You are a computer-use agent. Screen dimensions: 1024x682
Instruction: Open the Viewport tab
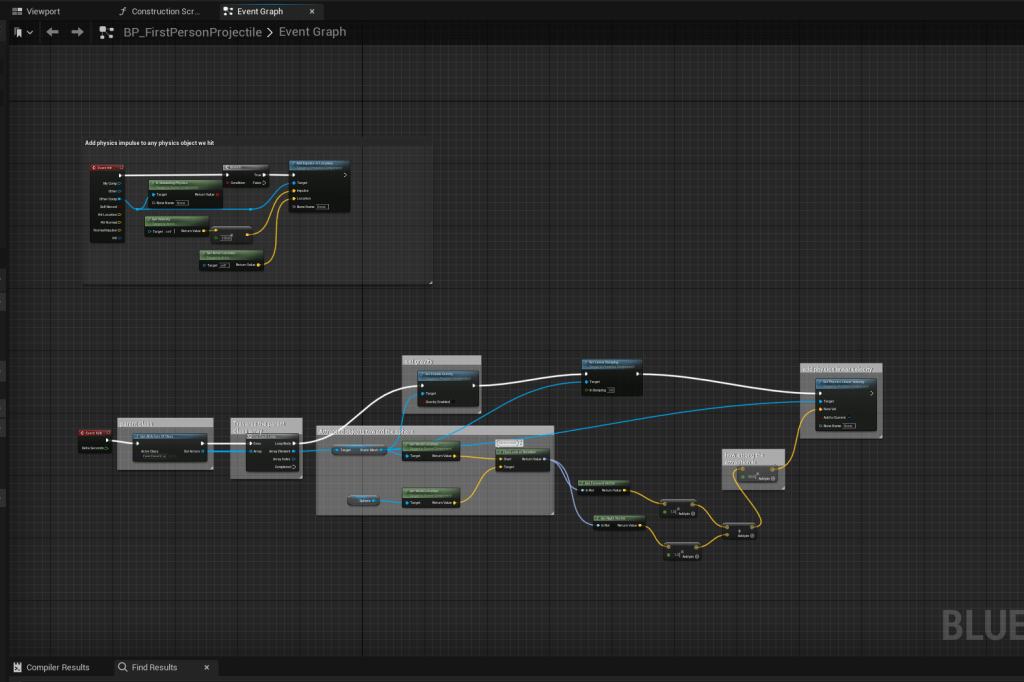pyautogui.click(x=42, y=11)
